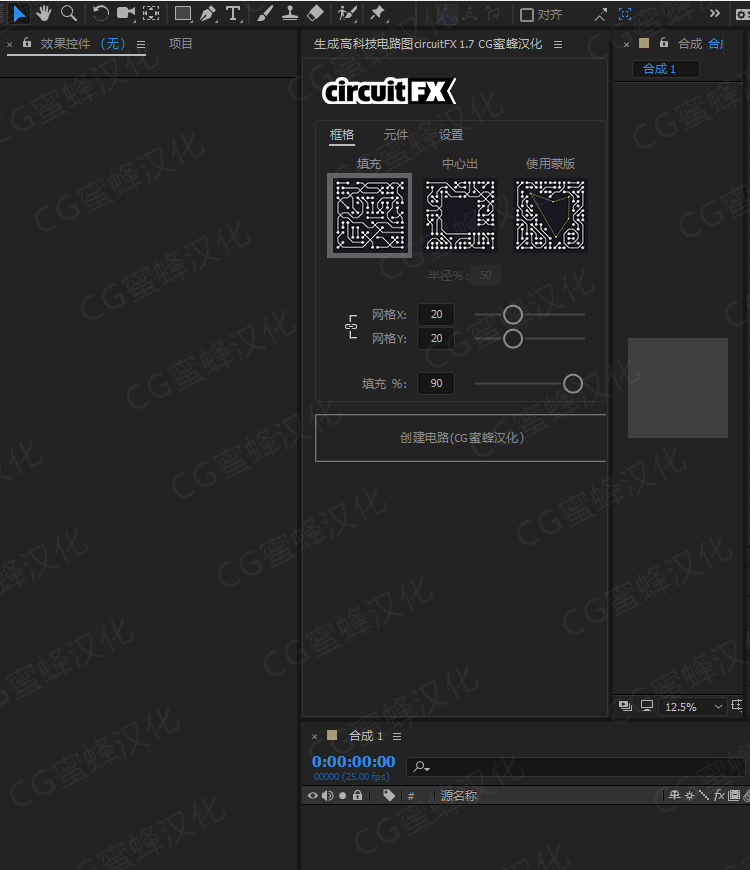Select the 合成 1 viewer tab

point(665,69)
